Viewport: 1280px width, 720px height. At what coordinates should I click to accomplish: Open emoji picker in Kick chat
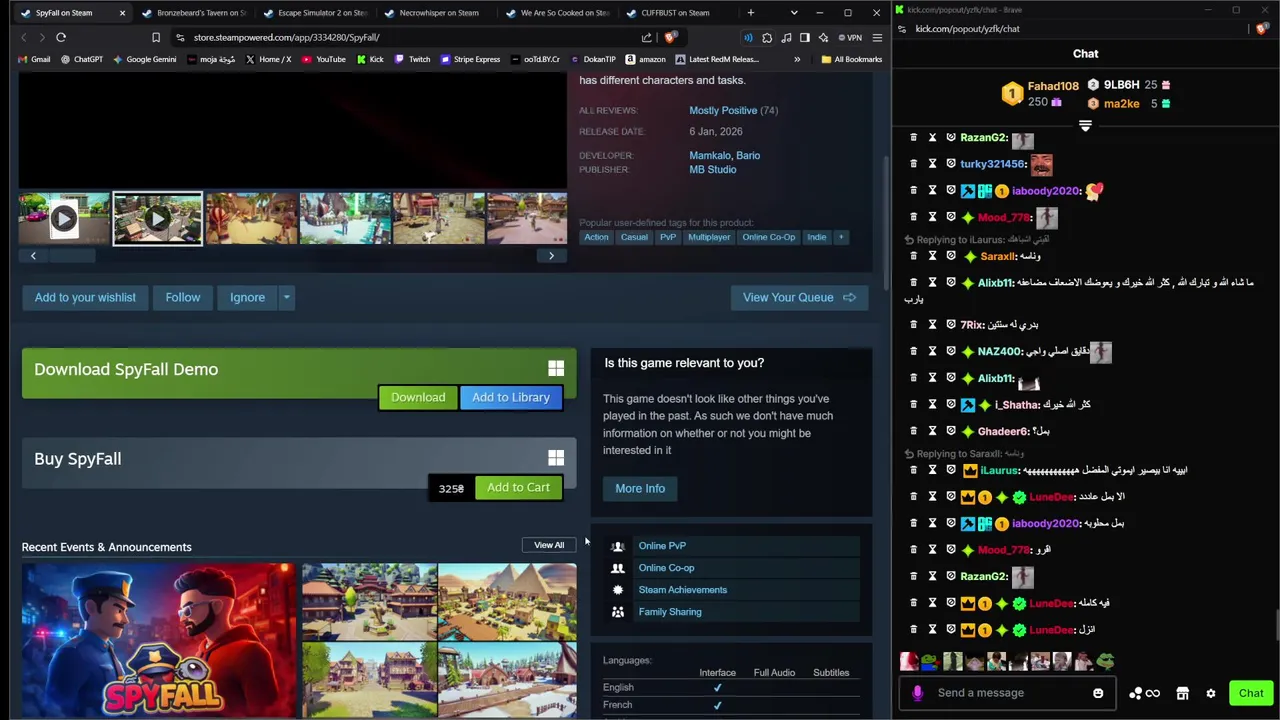coord(1098,693)
